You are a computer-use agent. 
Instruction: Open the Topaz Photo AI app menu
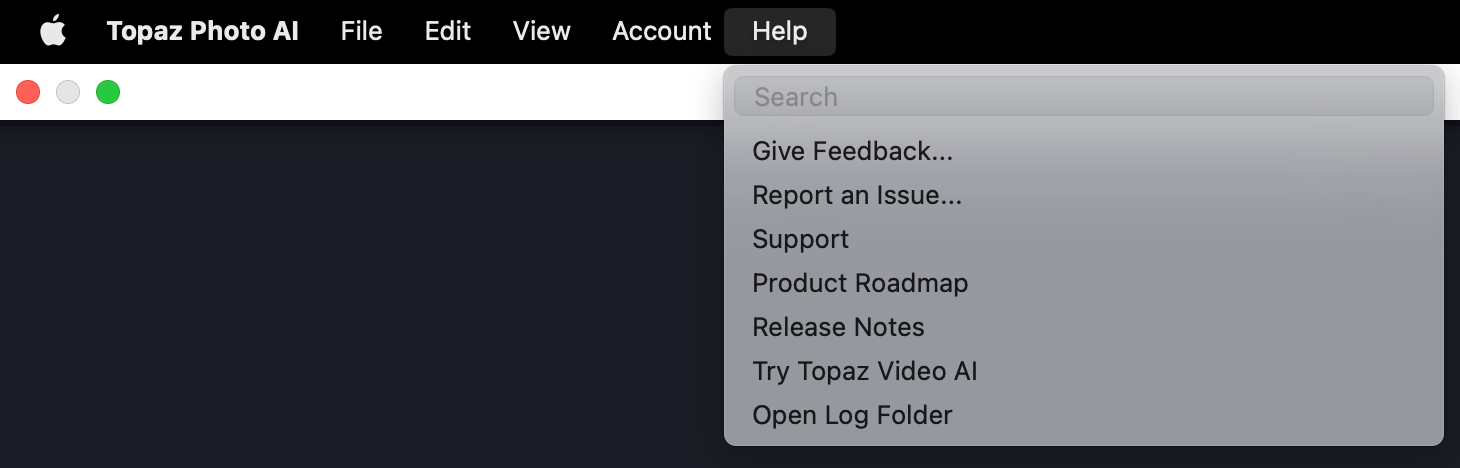tap(202, 32)
